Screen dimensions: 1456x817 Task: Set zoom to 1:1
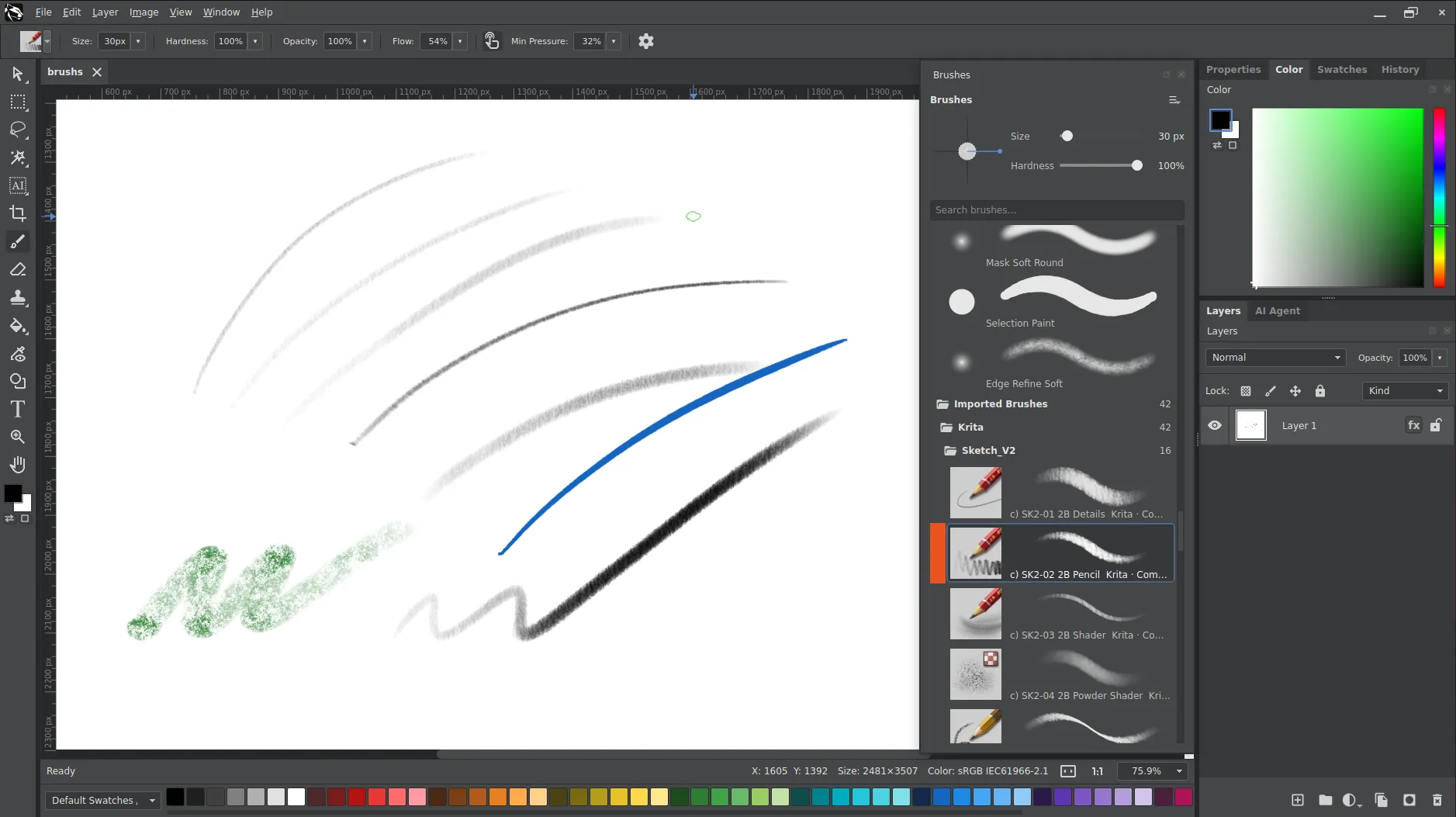[1098, 771]
